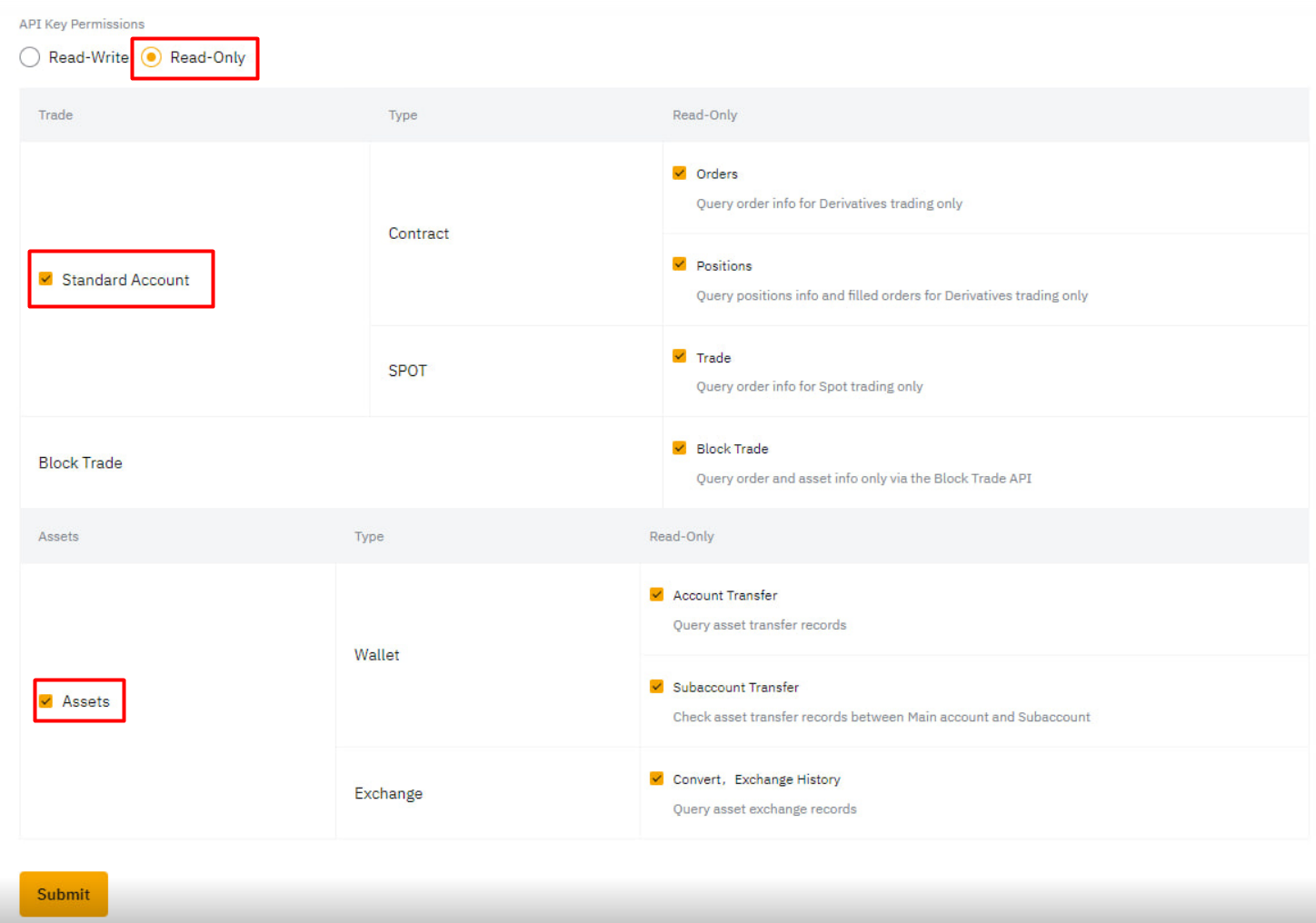This screenshot has height=923, width=1316.
Task: Select the Read-Write permission radio button
Action: click(30, 57)
